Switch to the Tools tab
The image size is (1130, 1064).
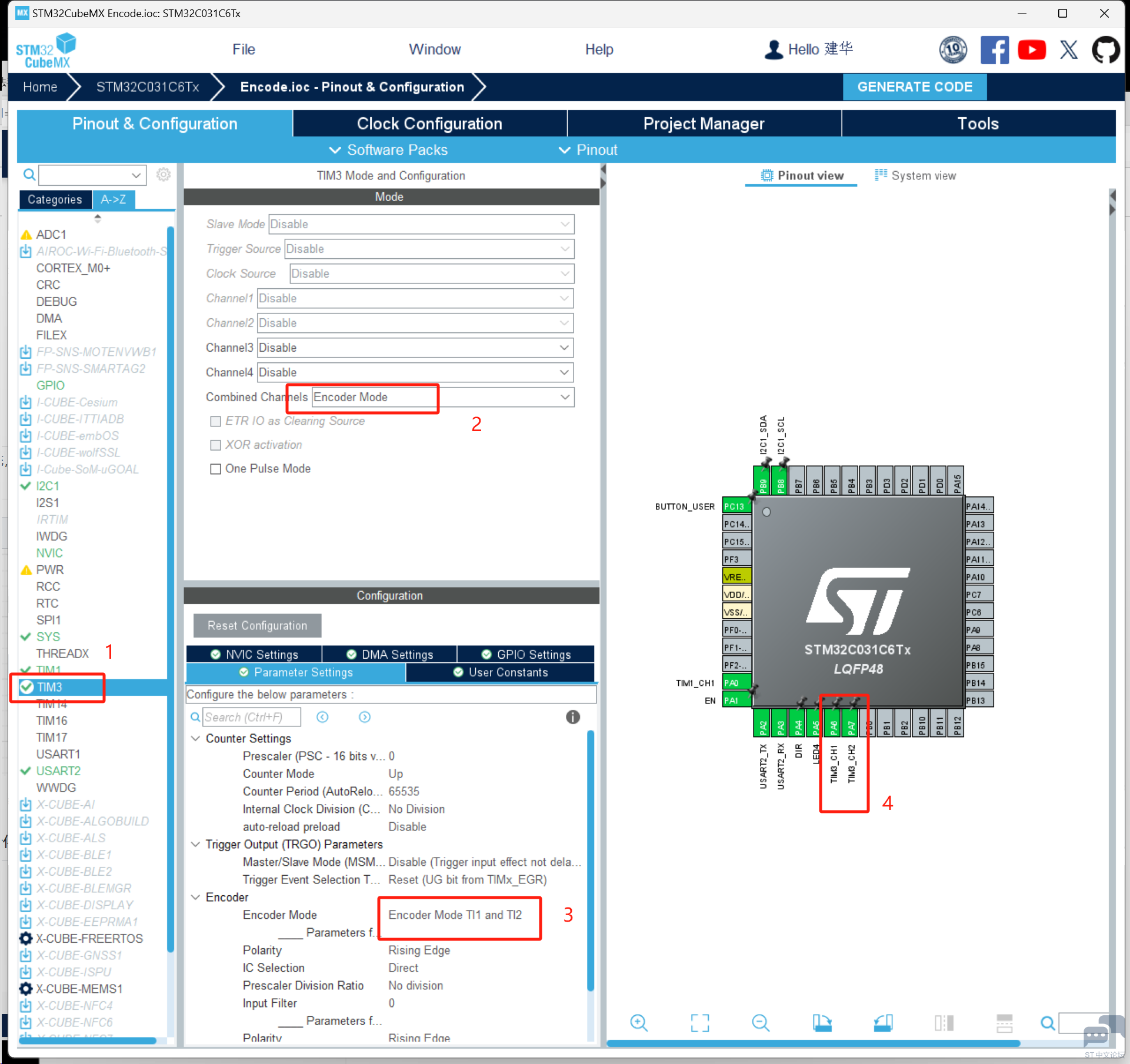[x=978, y=124]
